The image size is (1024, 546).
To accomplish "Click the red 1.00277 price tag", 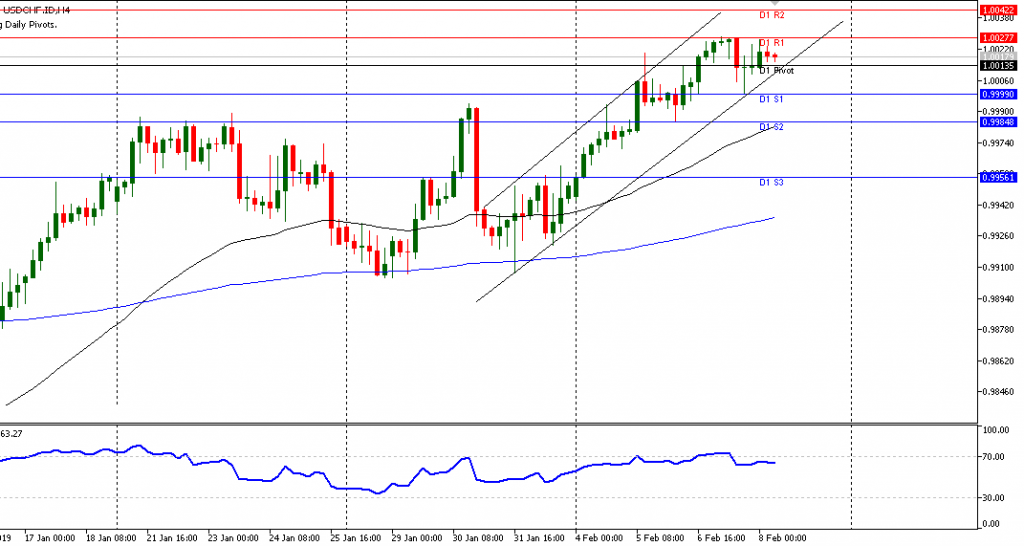I will coord(1000,37).
